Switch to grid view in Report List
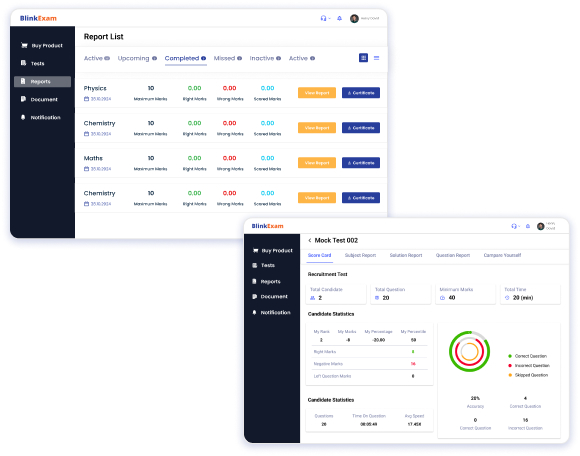This screenshot has height=456, width=580. (x=363, y=58)
